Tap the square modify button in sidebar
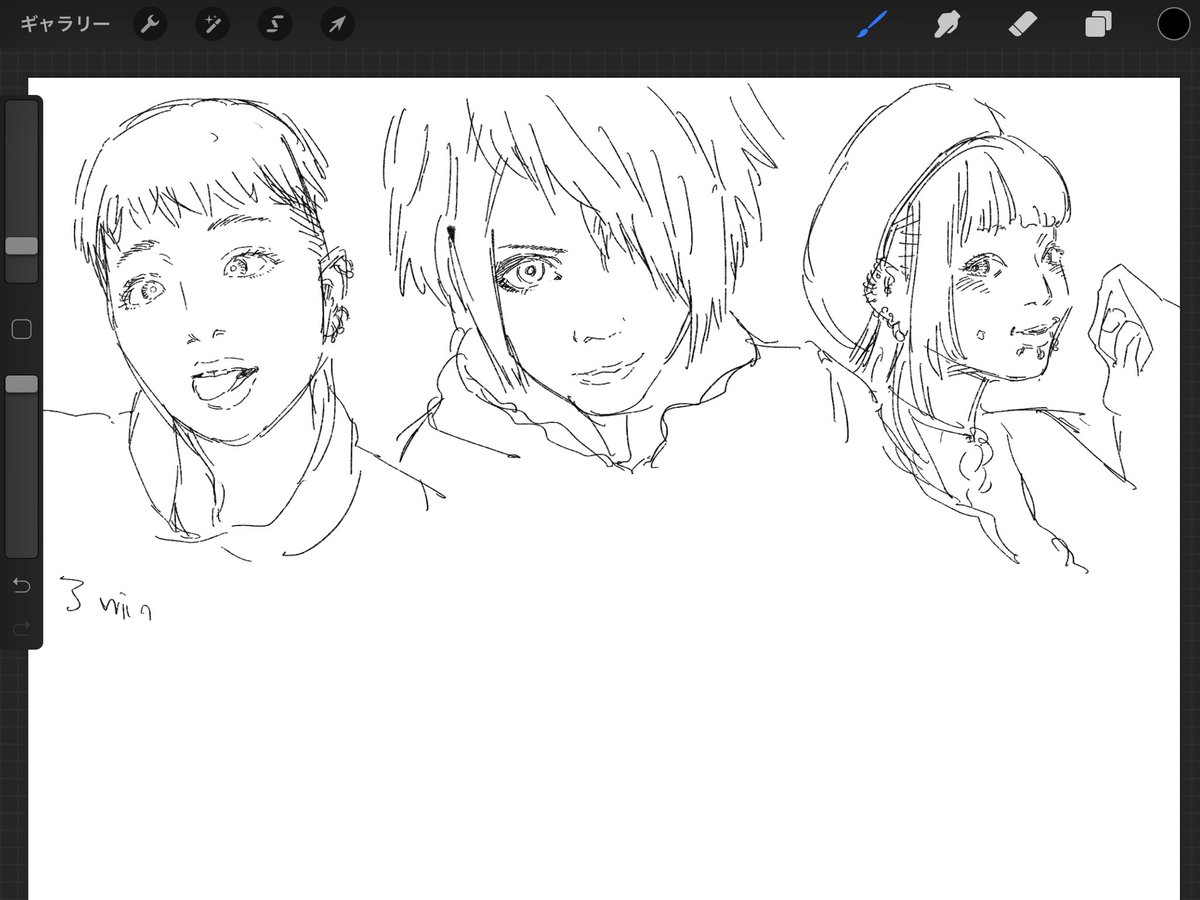Image resolution: width=1200 pixels, height=900 pixels. coord(21,329)
